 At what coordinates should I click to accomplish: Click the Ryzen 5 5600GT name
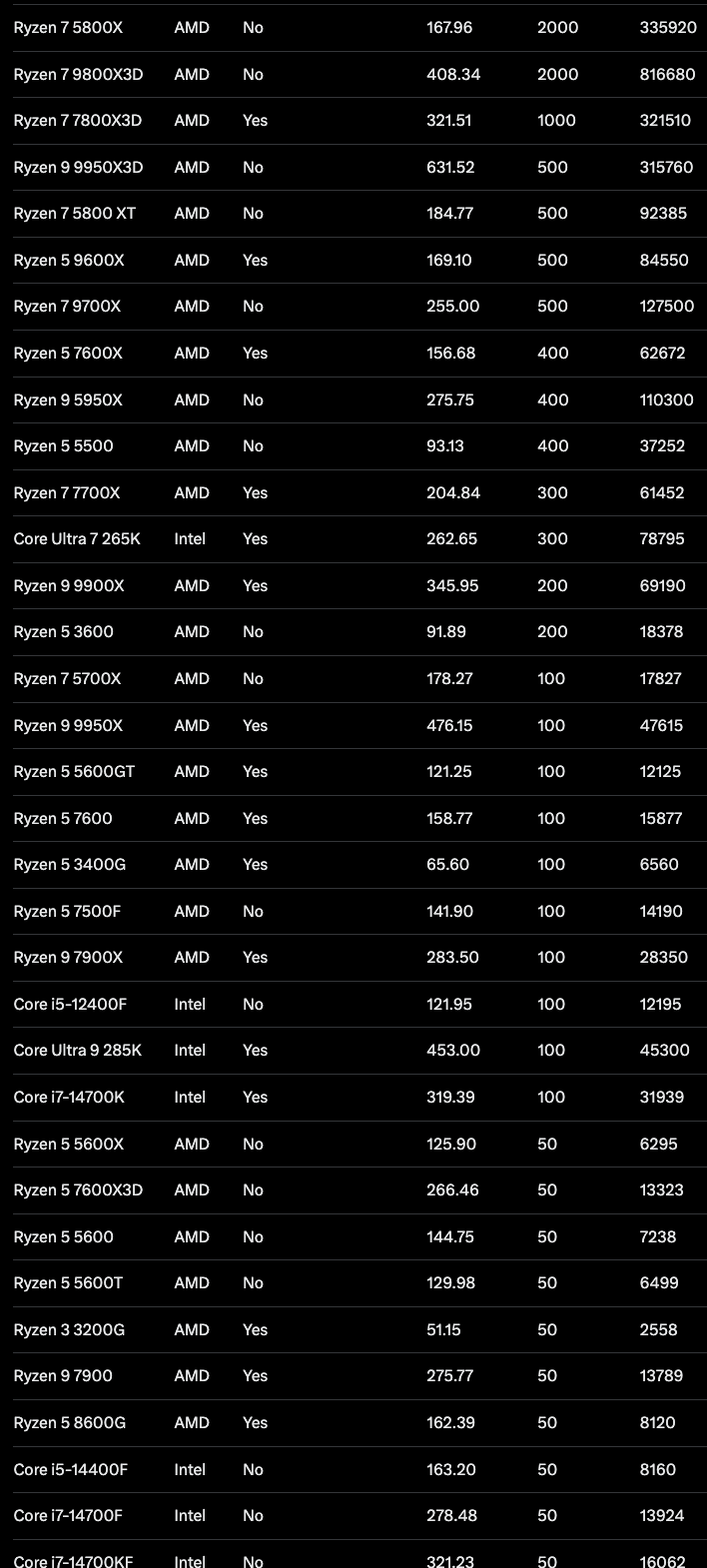(74, 772)
